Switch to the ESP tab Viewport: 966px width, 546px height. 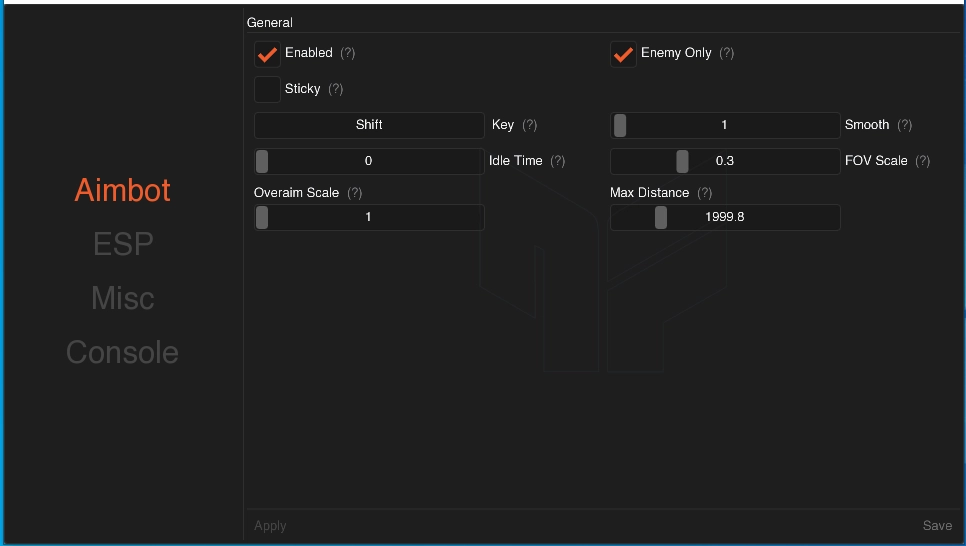click(122, 244)
